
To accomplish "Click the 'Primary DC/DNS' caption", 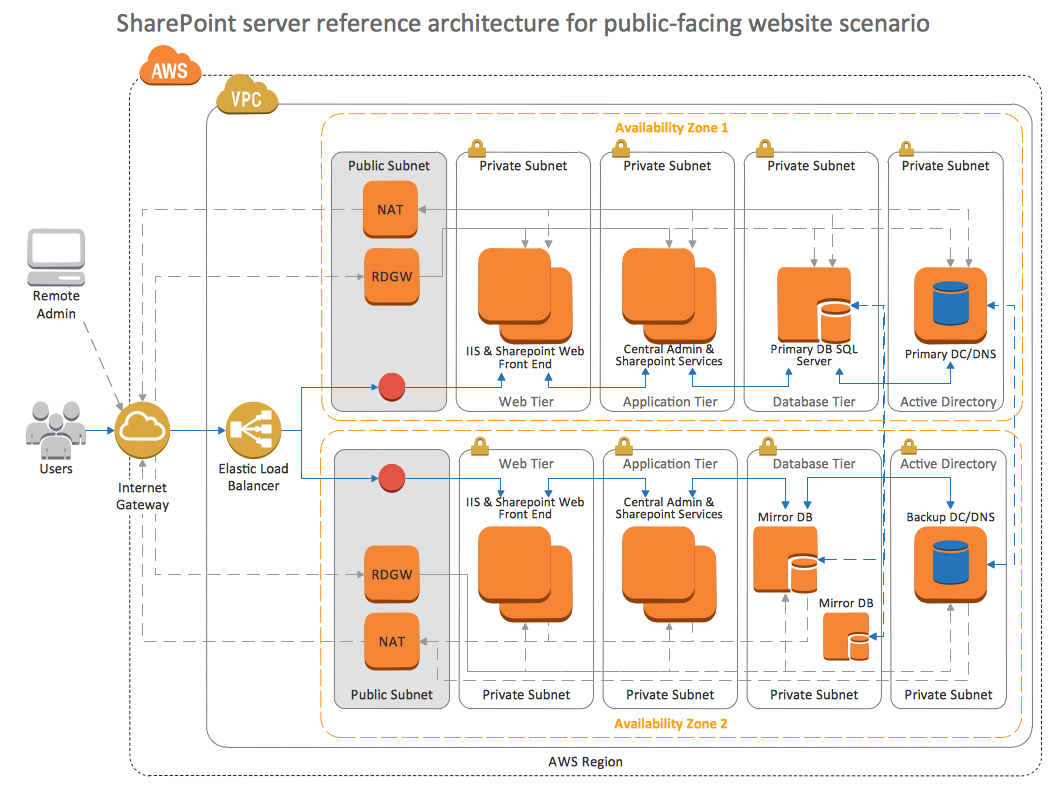I will click(x=950, y=354).
